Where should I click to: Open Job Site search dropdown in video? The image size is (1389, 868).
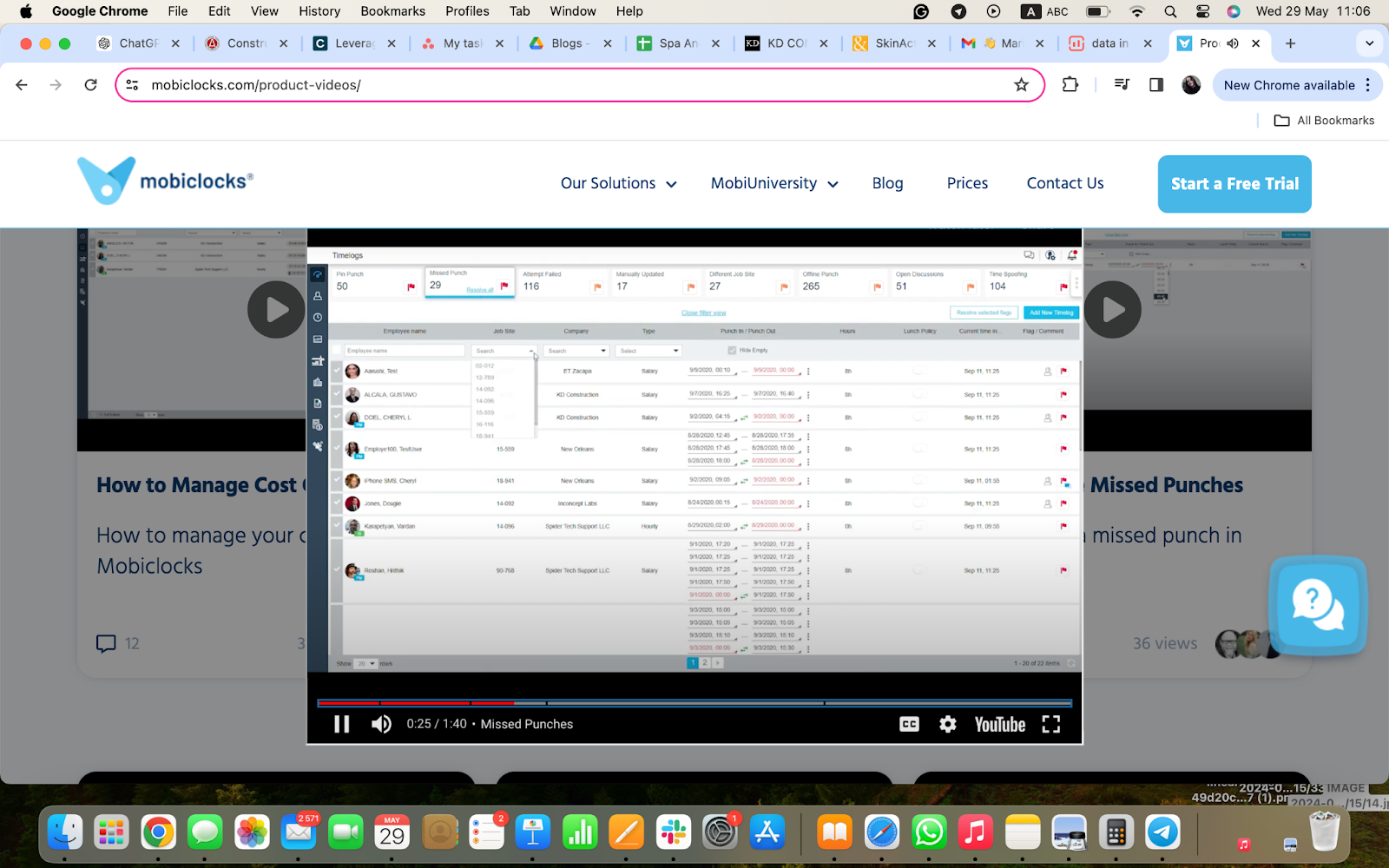point(504,351)
